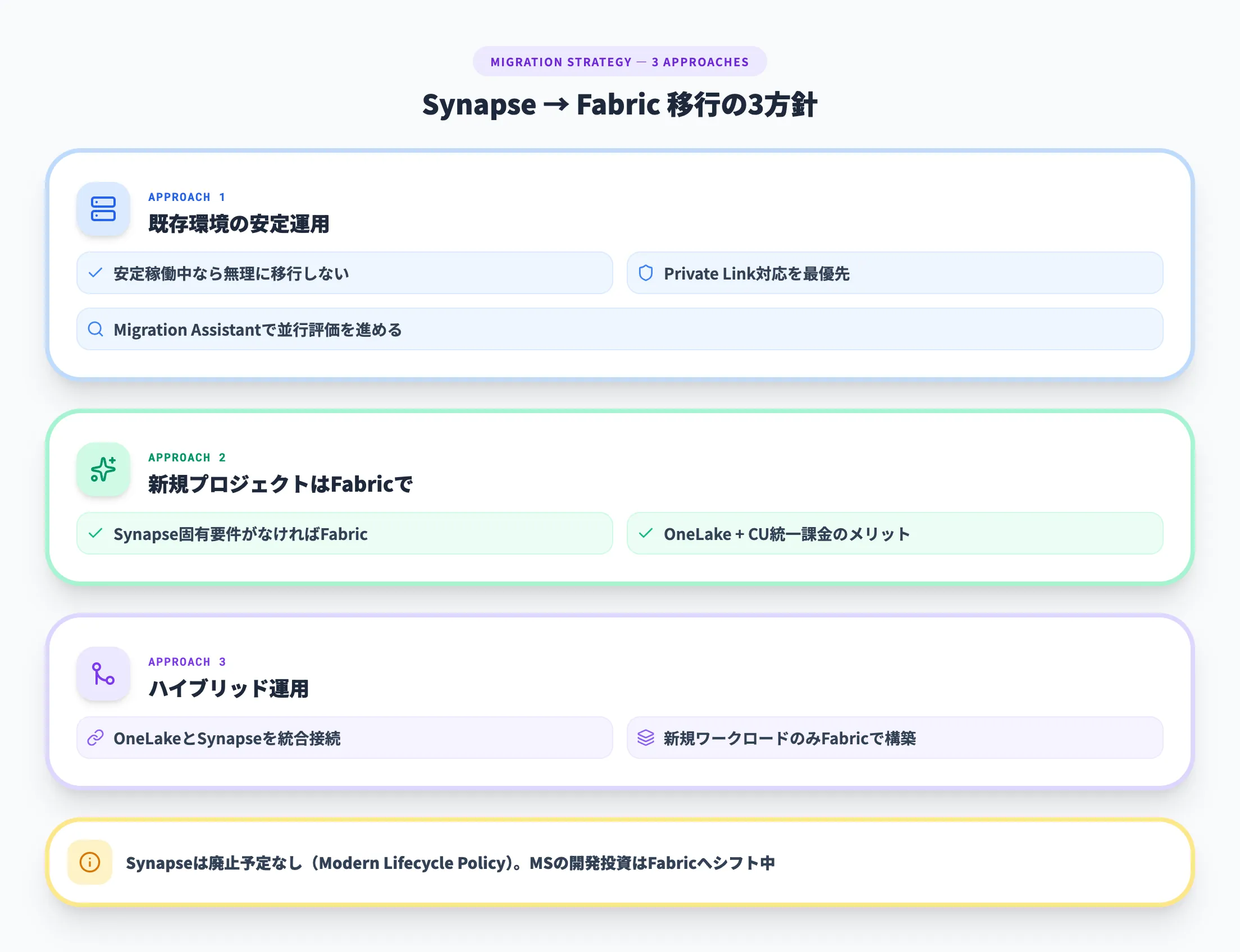The width and height of the screenshot is (1240, 952).
Task: Click the sparkles icon for Approach 2
Action: pyautogui.click(x=103, y=469)
